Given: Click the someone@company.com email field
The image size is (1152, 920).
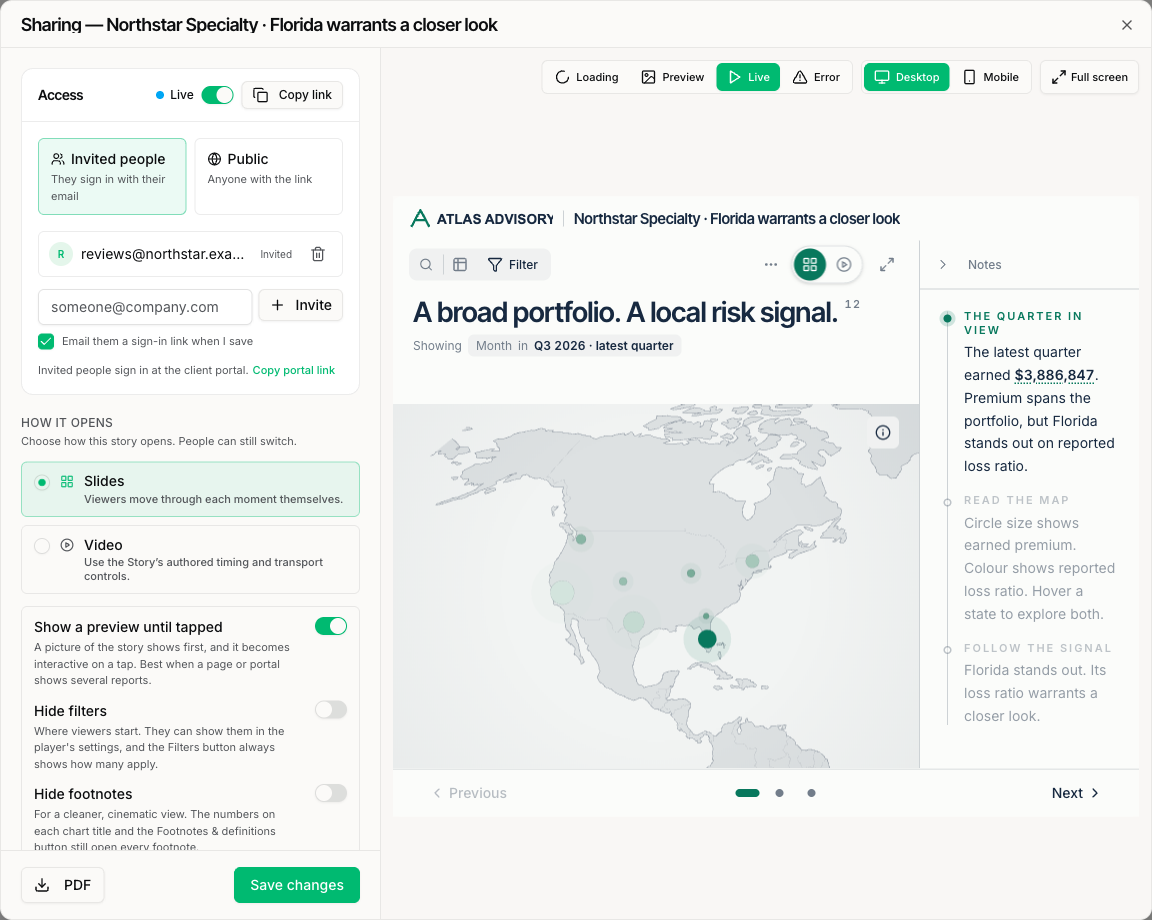Looking at the screenshot, I should (145, 307).
